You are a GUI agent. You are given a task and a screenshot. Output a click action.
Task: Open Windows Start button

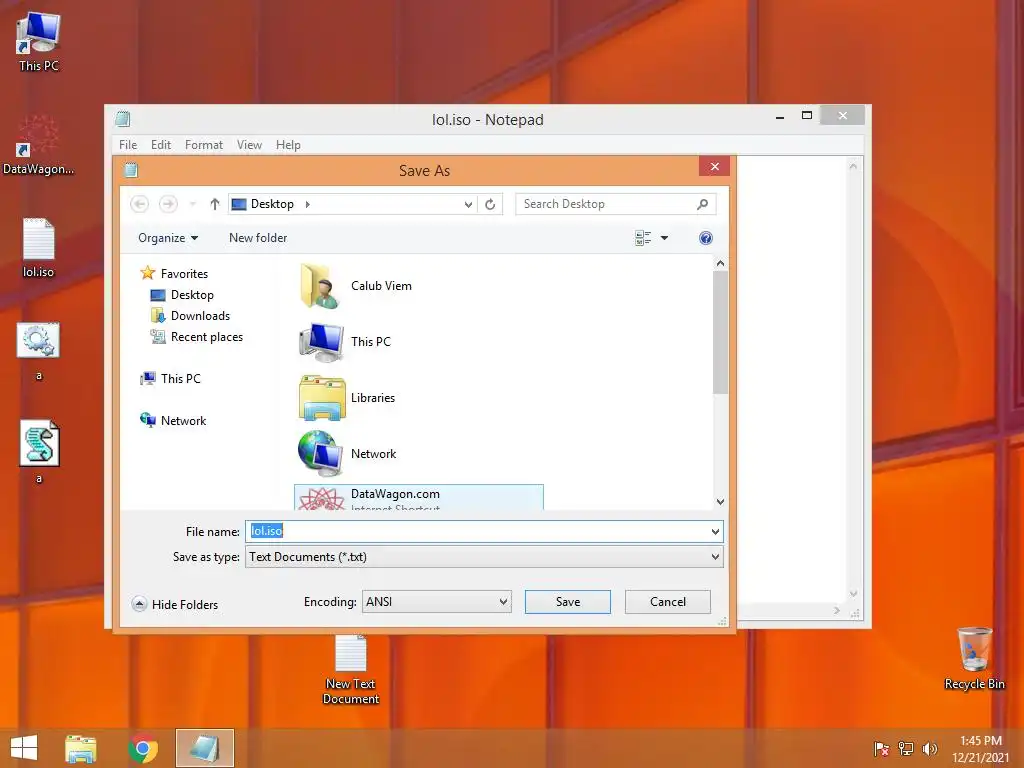[24, 748]
